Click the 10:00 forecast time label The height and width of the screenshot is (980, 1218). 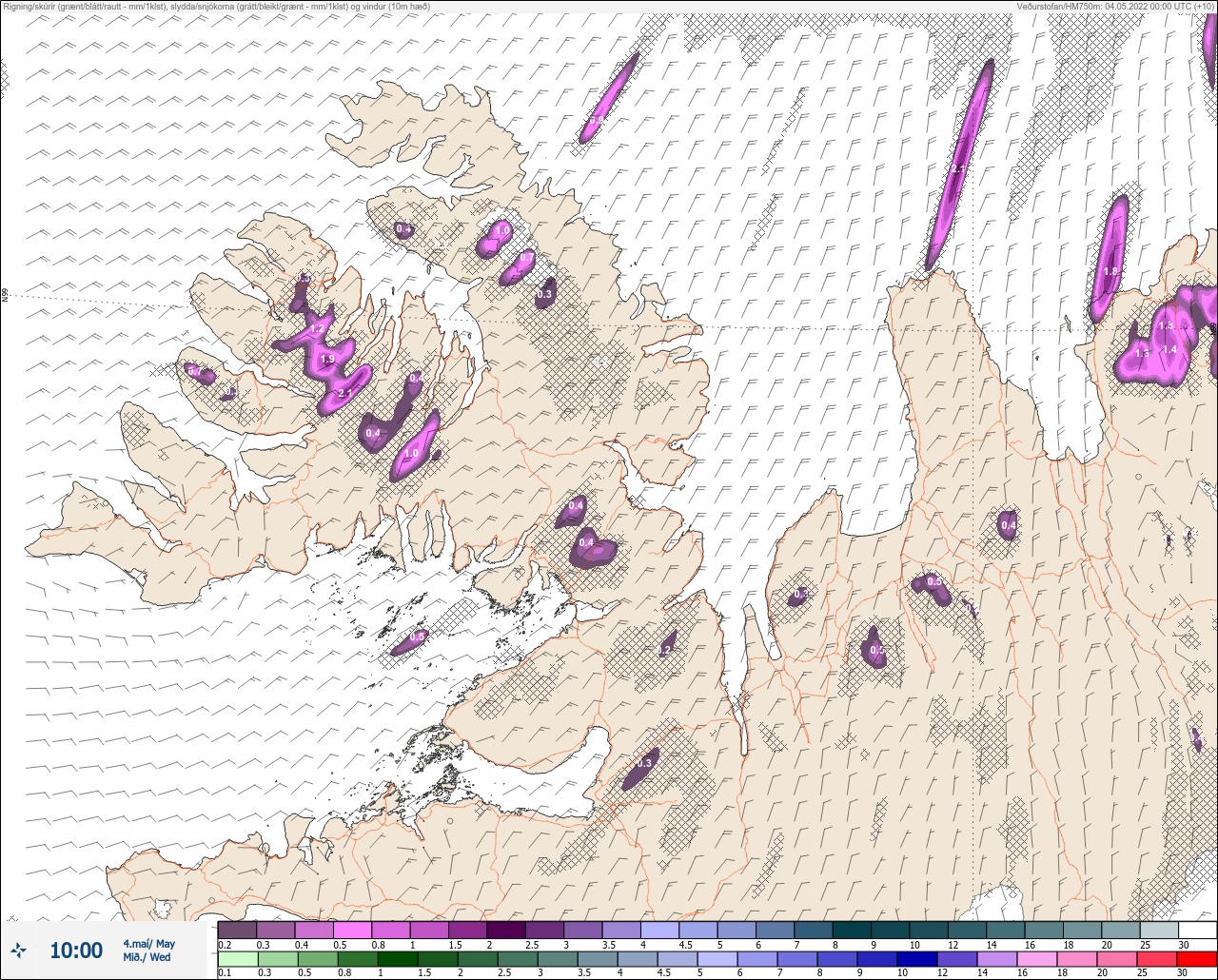click(76, 951)
